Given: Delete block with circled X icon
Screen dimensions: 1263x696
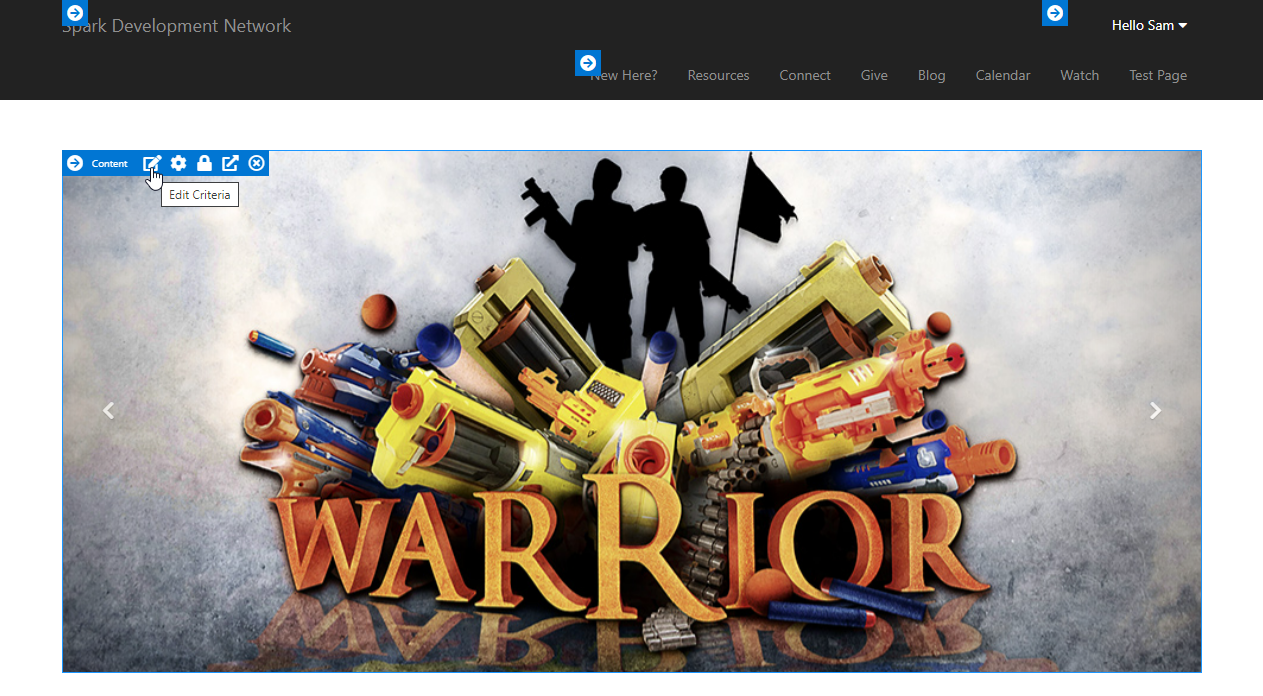Looking at the screenshot, I should click(x=257, y=163).
